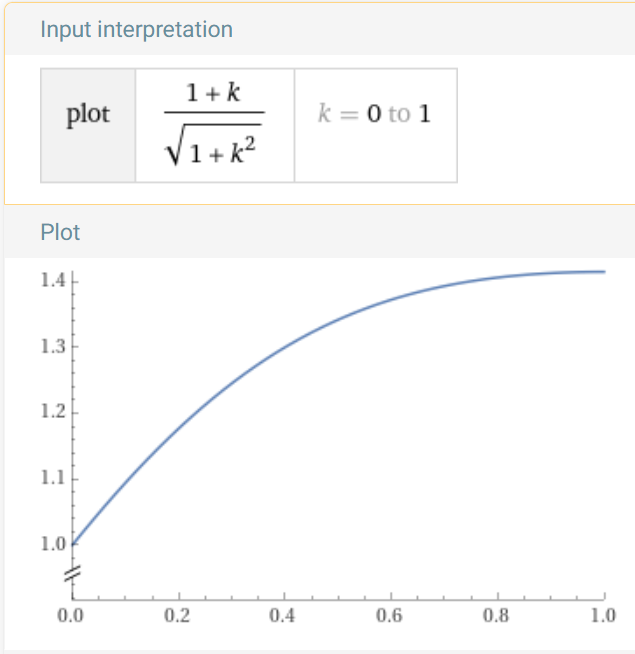Click the 1.2 label on y-axis
This screenshot has height=654, width=635.
click(x=53, y=412)
